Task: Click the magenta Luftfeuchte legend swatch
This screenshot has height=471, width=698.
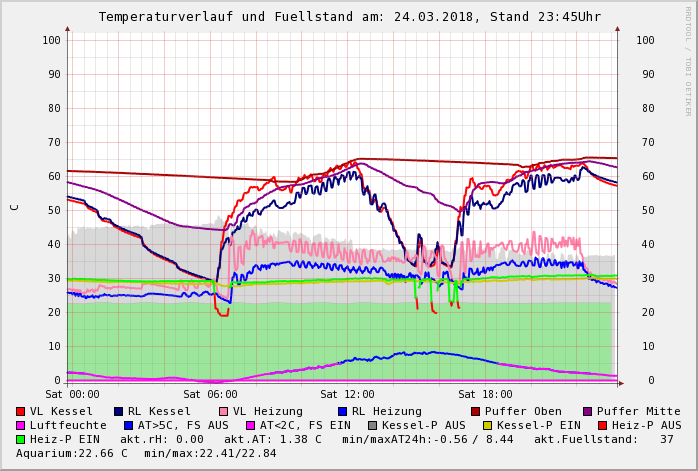Action: click(21, 426)
